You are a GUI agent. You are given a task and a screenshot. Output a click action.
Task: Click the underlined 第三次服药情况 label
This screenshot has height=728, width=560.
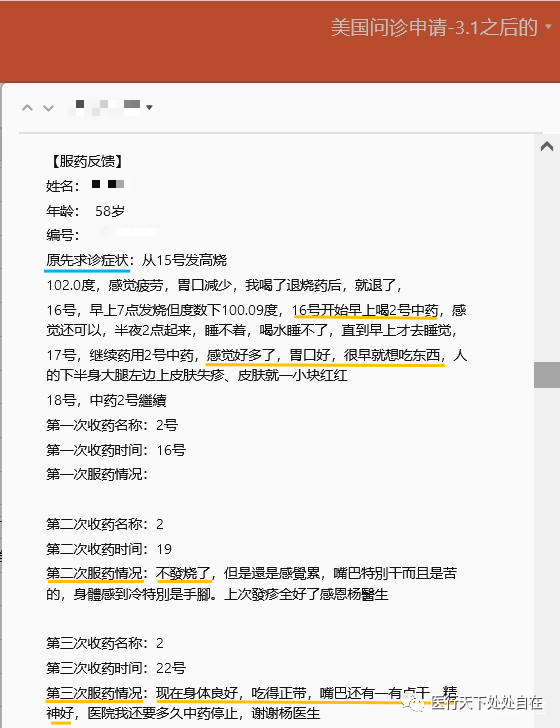click(x=94, y=693)
